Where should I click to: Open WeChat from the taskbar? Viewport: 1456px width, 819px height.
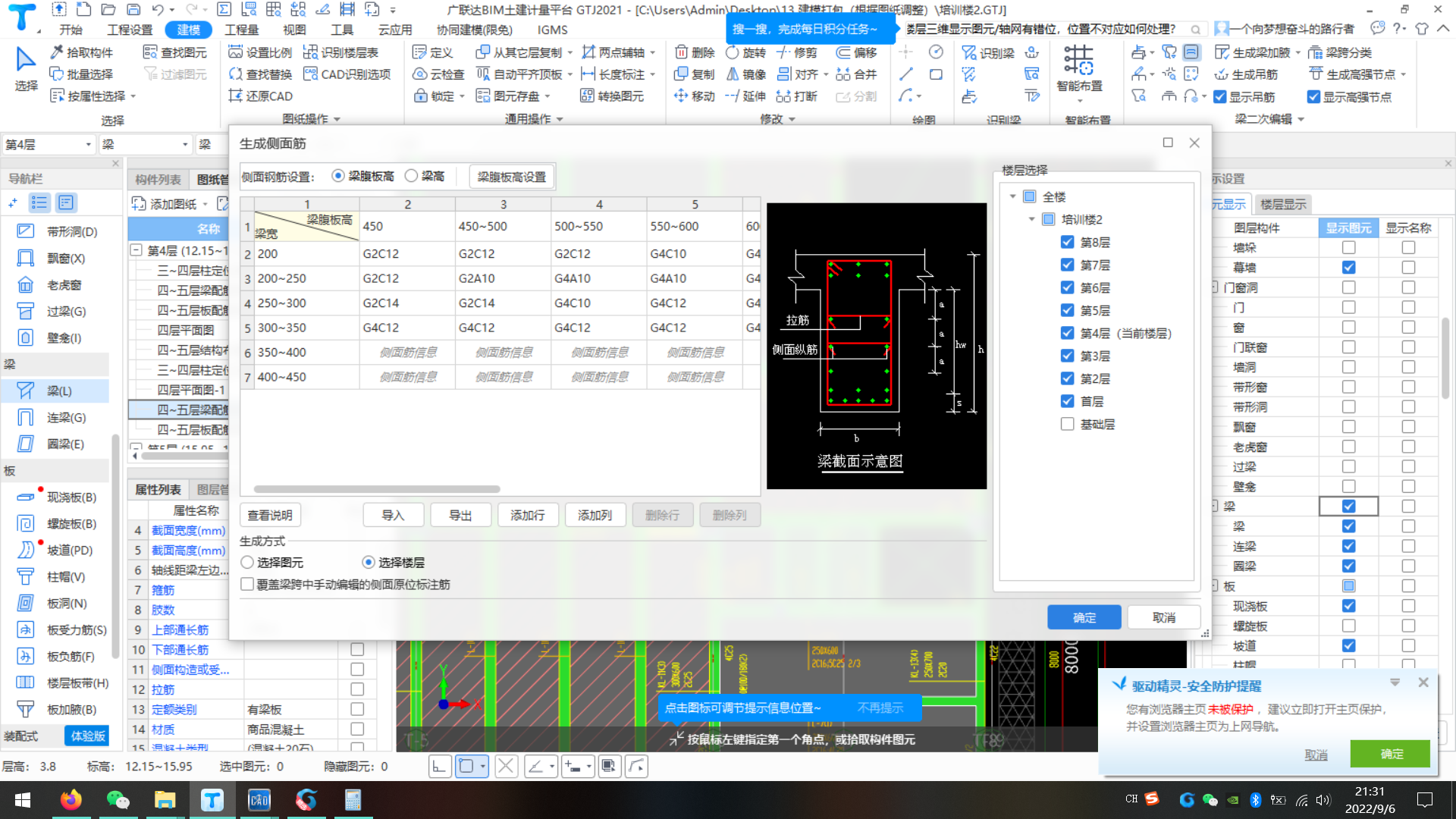[x=118, y=800]
